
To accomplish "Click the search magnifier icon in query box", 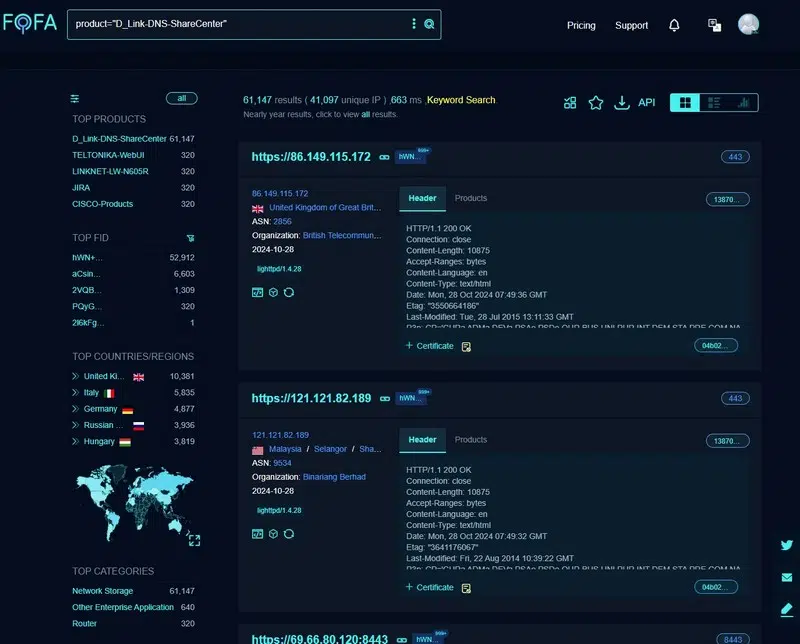I will point(429,24).
